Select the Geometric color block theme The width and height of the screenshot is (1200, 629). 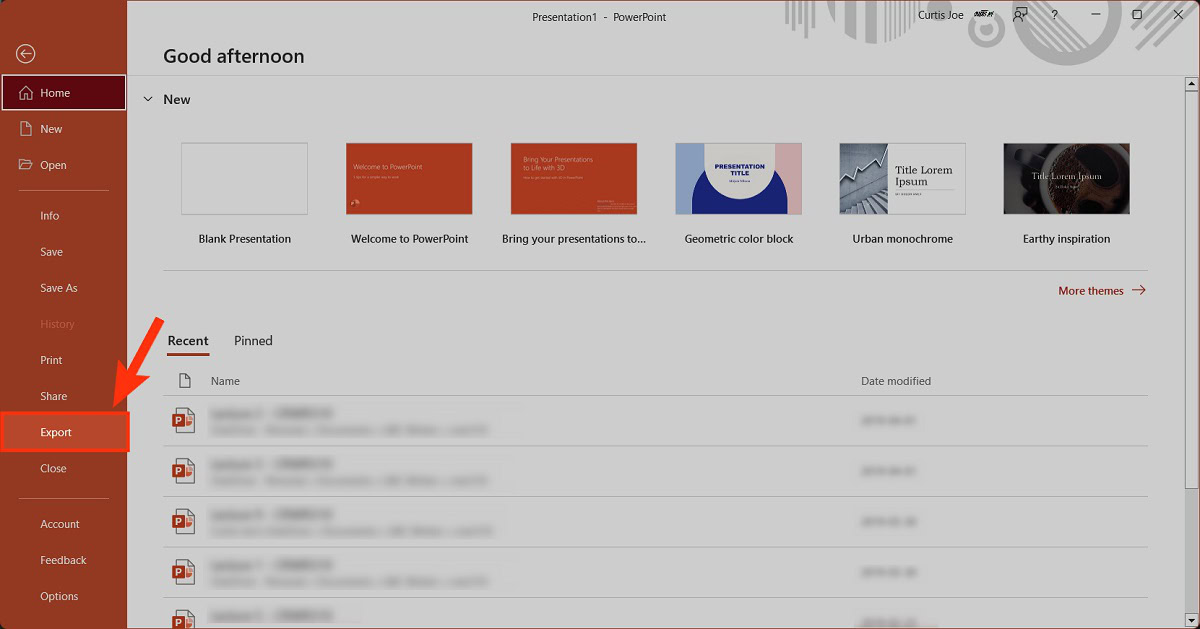pyautogui.click(x=739, y=179)
